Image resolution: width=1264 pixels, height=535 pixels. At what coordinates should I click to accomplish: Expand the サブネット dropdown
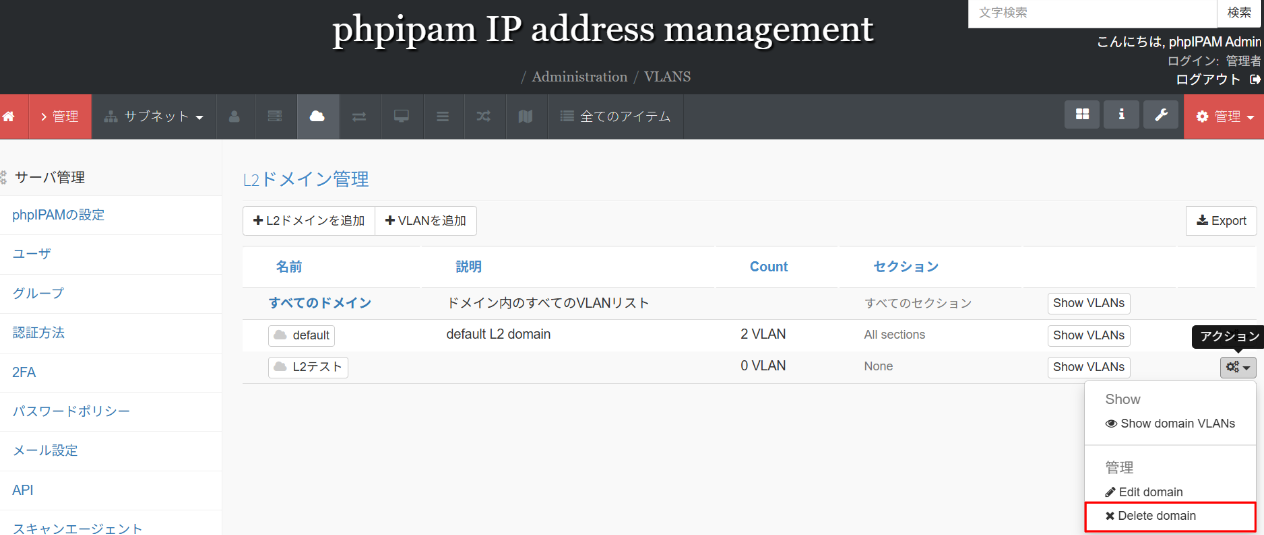point(153,117)
